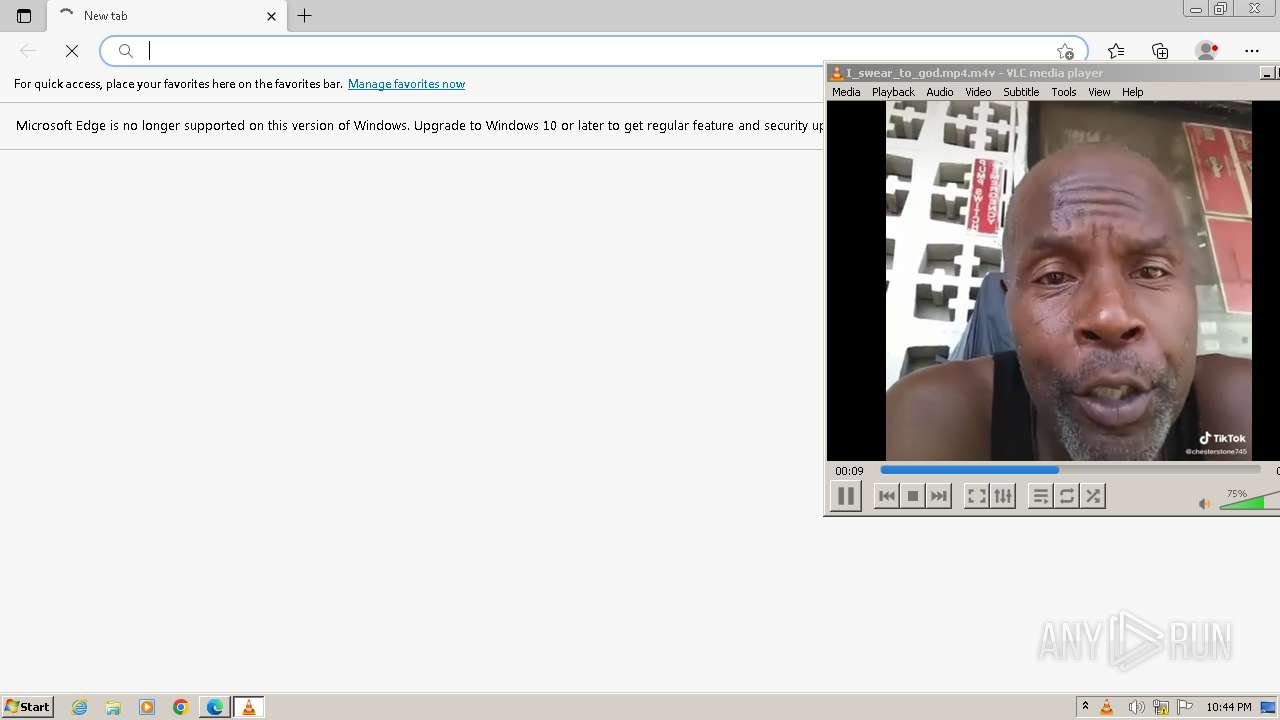Adjust the VLC volume slider at 75%
The width and height of the screenshot is (1280, 720).
1249,501
